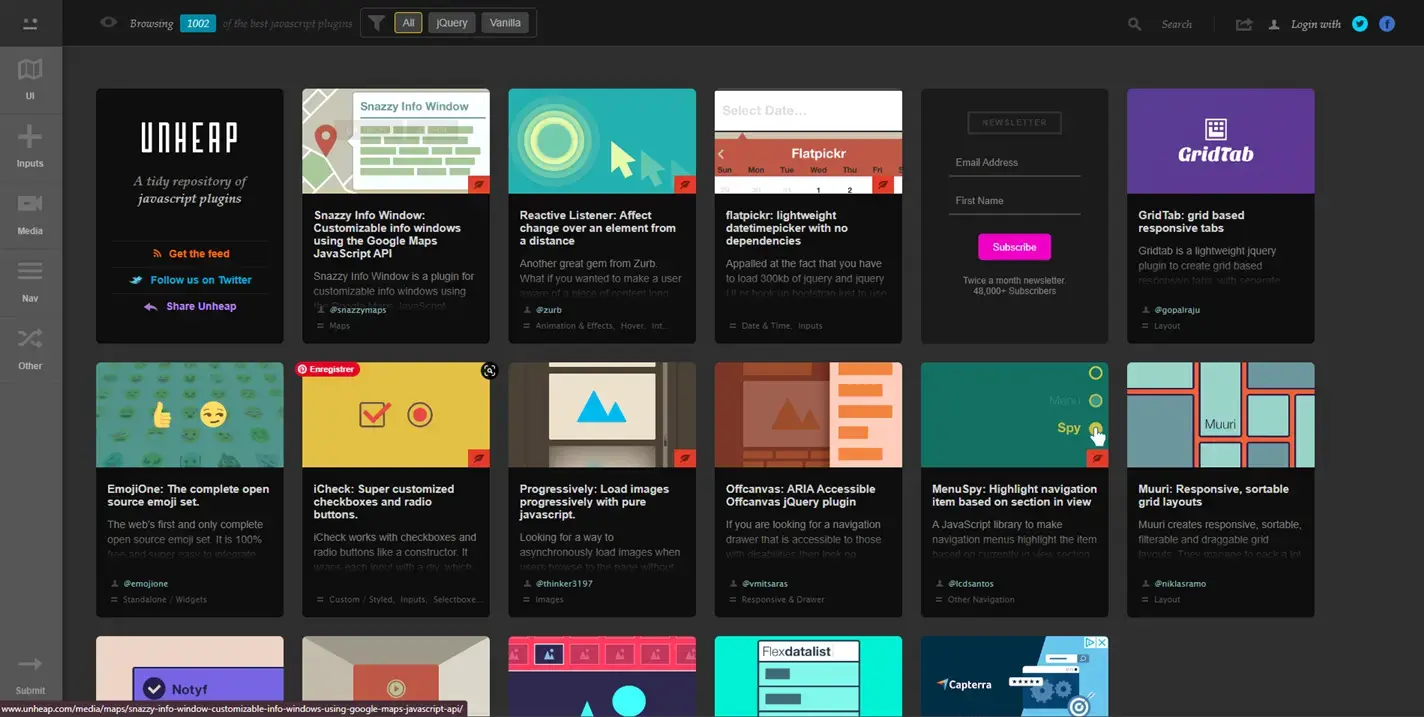Close the ad with the X icon
Viewport: 1424px width, 717px height.
pyautogui.click(x=1102, y=643)
